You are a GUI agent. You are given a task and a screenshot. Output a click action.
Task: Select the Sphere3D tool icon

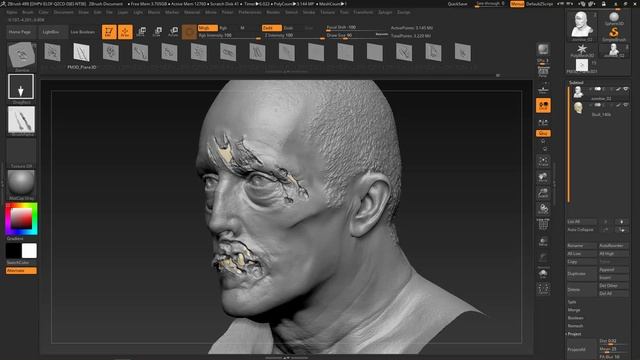coord(614,19)
